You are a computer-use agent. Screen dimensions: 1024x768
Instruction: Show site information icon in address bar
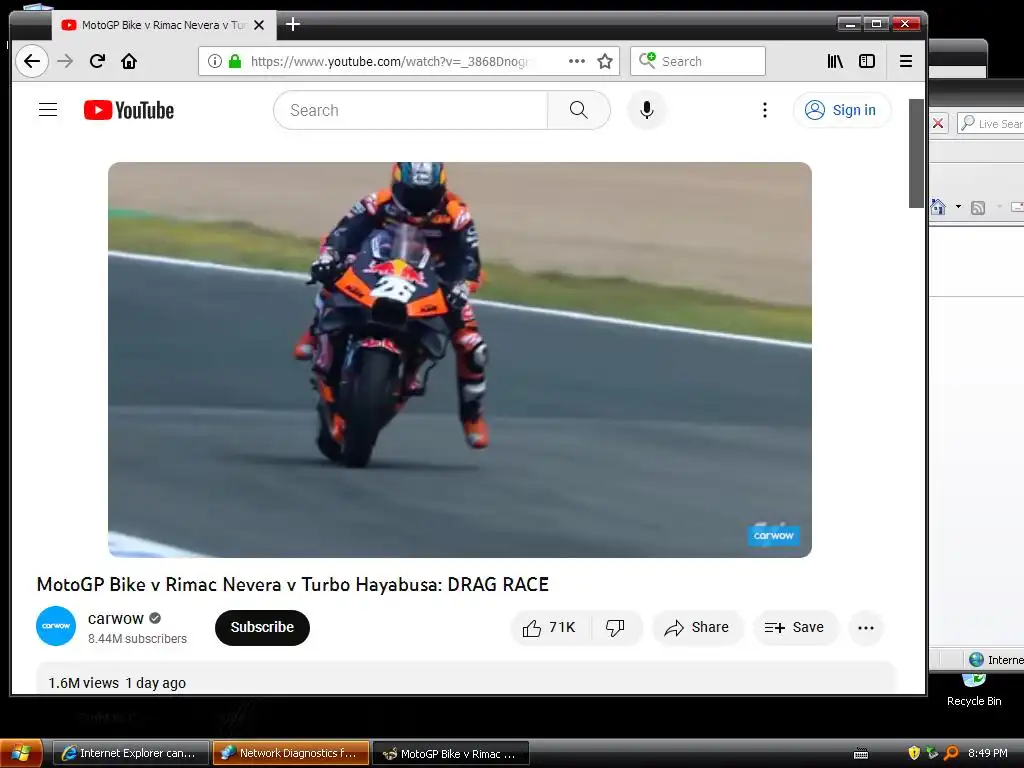[x=214, y=61]
